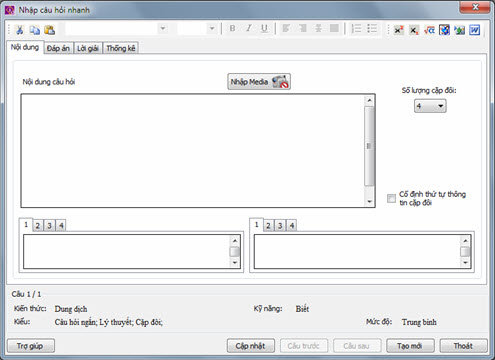The height and width of the screenshot is (360, 495).
Task: Click the question content scrollbar thumb
Action: tap(369, 146)
